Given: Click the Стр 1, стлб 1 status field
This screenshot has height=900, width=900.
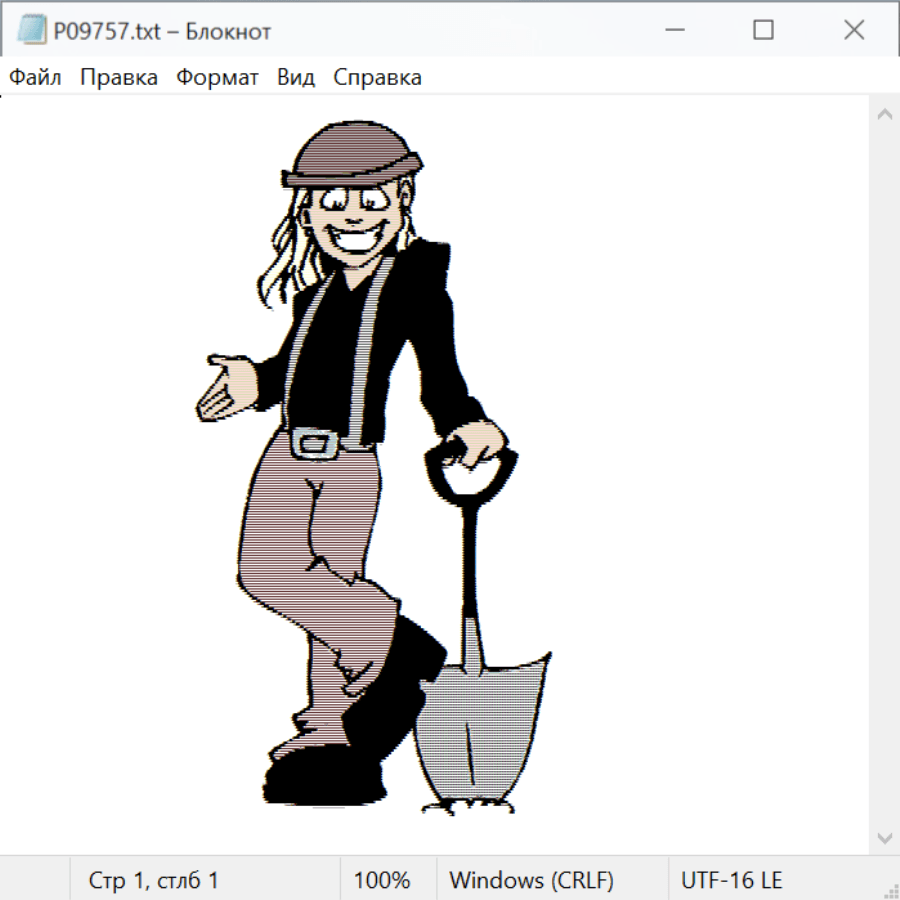Looking at the screenshot, I should click(153, 880).
